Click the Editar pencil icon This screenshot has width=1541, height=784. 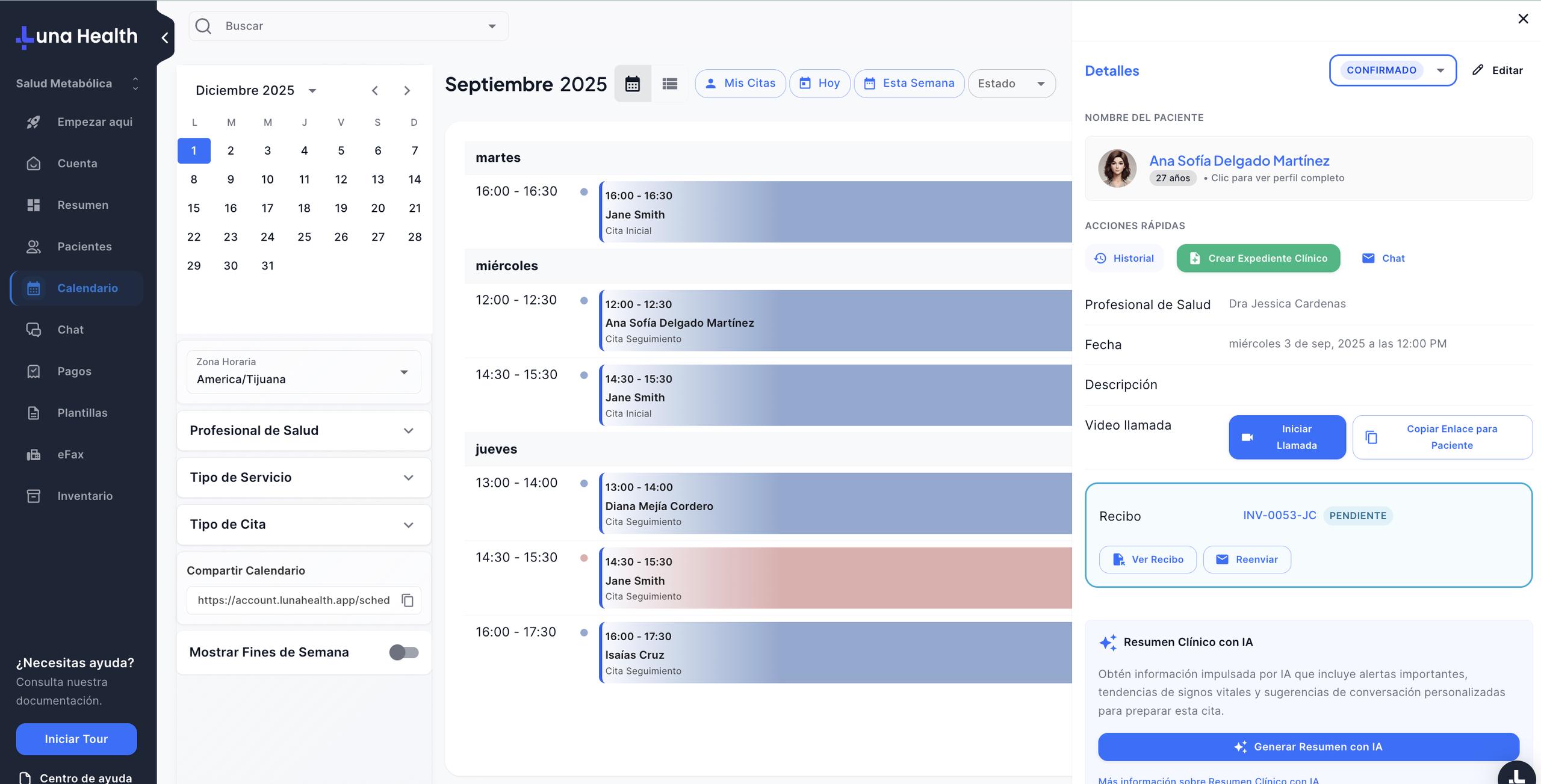click(1478, 70)
